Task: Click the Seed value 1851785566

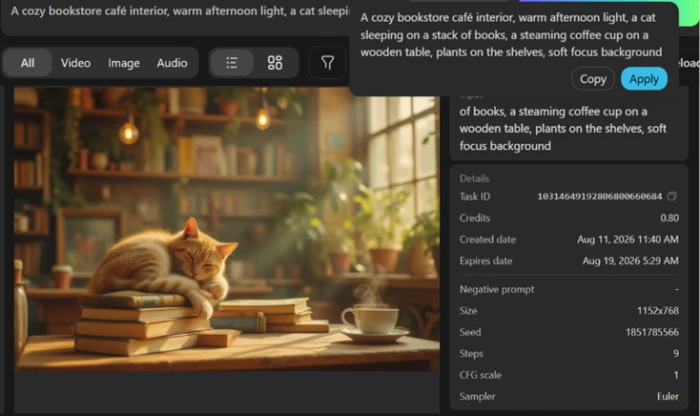Action: coord(652,332)
